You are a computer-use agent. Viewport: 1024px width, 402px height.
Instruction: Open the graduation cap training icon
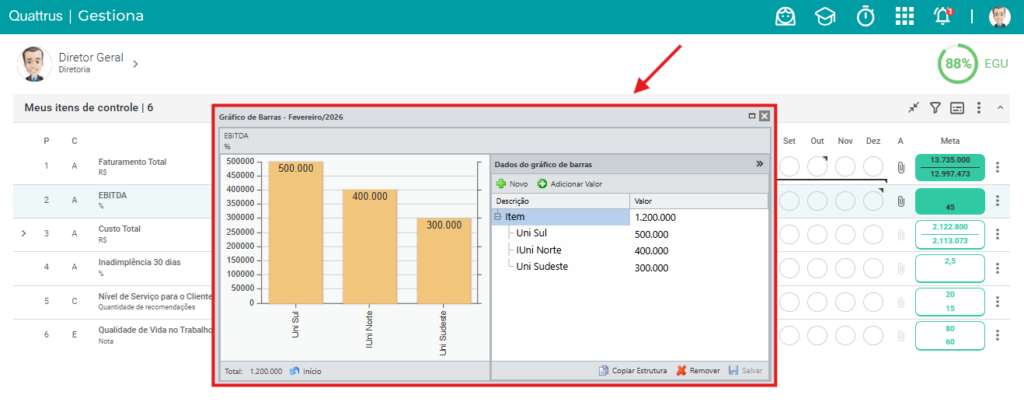tap(825, 17)
